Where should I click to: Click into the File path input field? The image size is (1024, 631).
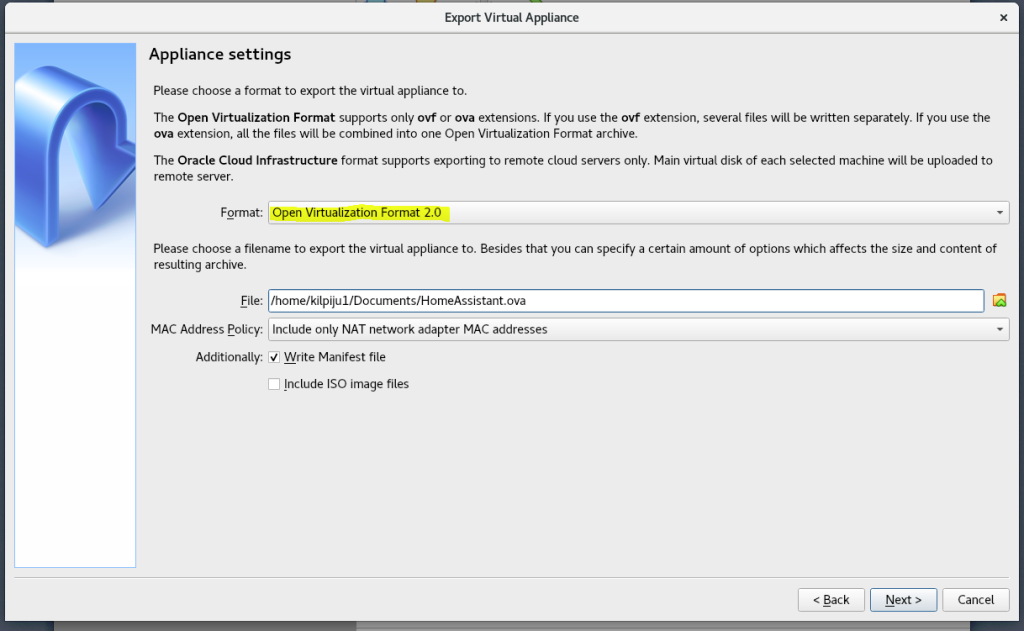(x=625, y=300)
